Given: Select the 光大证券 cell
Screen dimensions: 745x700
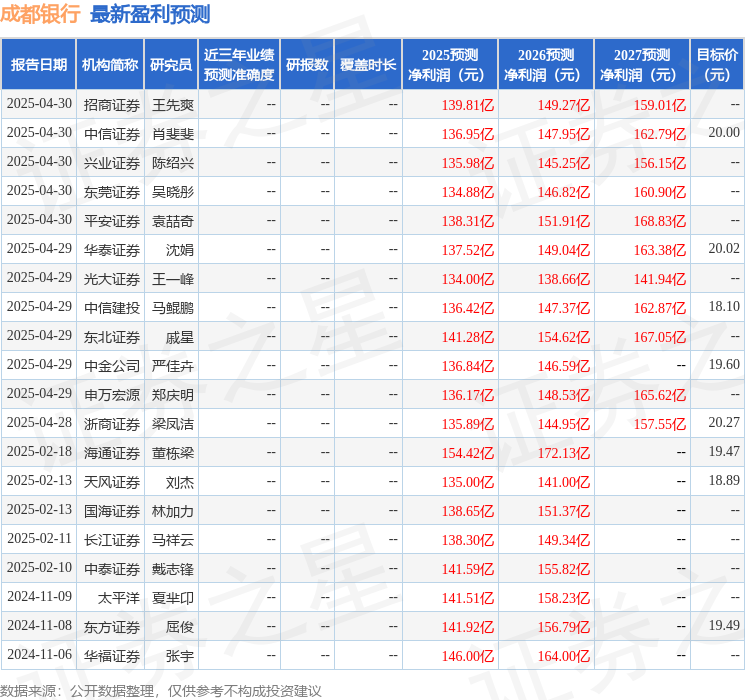Looking at the screenshot, I should 112,278.
